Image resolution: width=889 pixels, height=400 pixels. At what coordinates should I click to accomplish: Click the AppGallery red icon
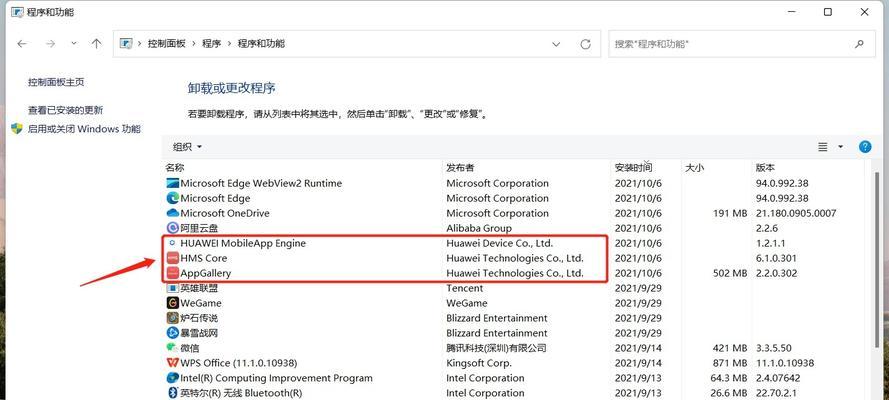click(x=172, y=273)
